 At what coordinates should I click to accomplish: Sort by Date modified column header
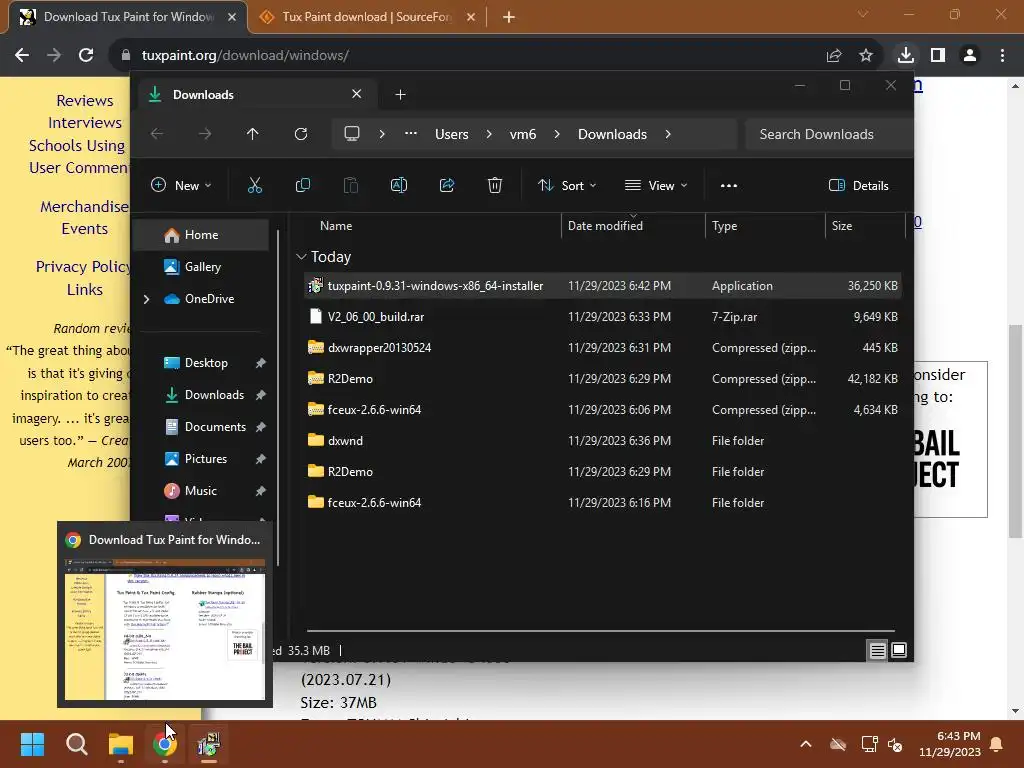pos(605,226)
